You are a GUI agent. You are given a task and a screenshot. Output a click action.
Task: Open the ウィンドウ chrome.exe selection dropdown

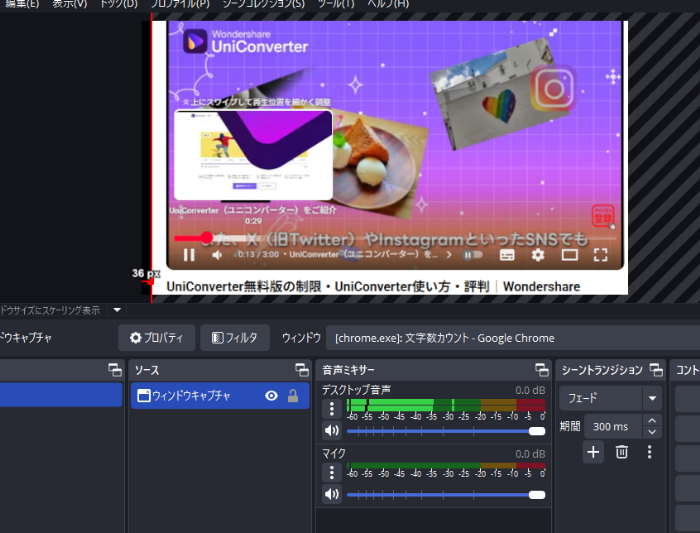pos(512,338)
